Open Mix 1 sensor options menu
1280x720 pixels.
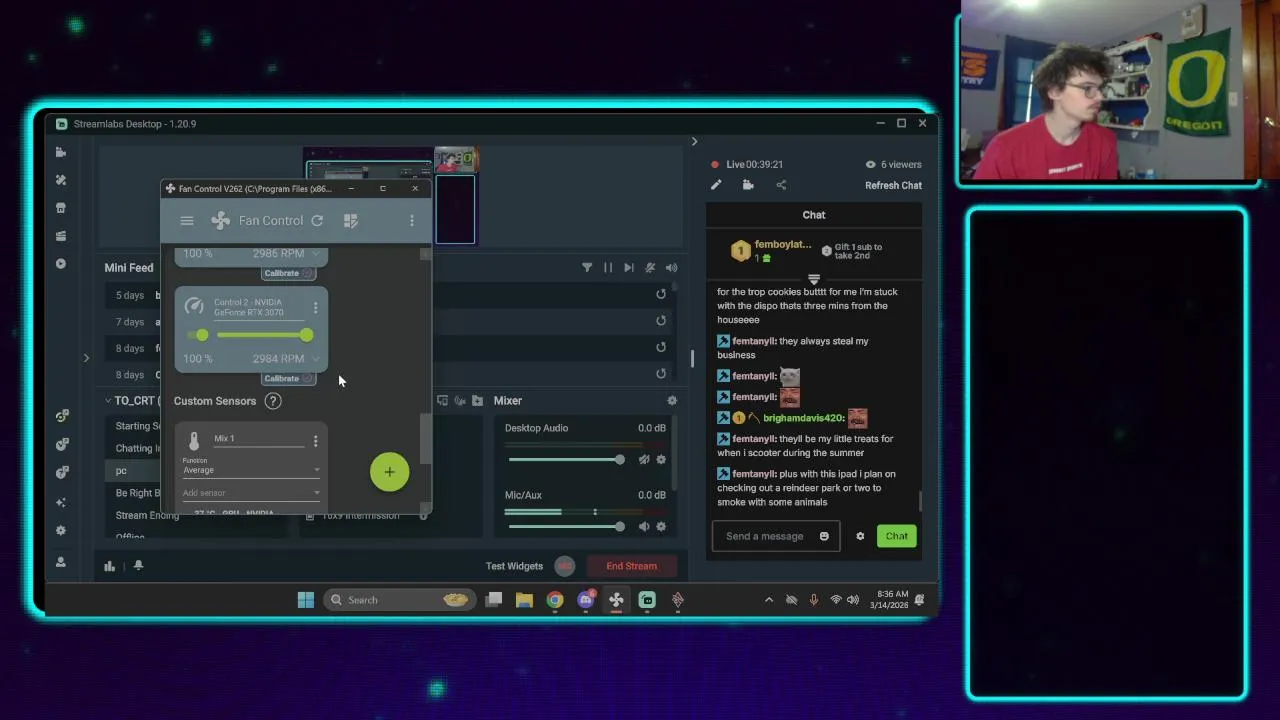click(x=315, y=441)
